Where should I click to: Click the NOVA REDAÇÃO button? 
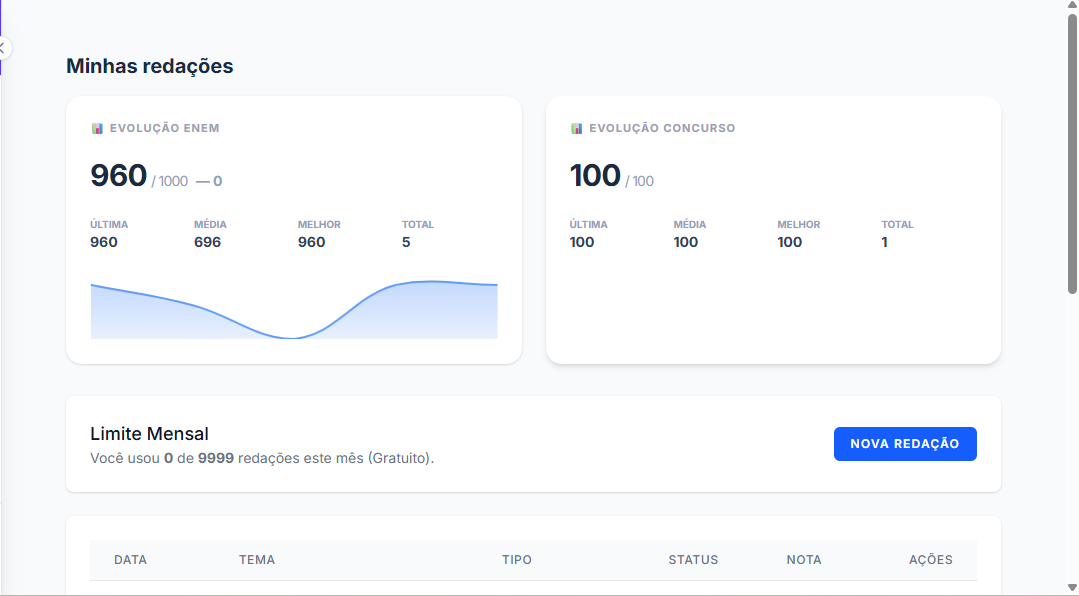point(905,444)
